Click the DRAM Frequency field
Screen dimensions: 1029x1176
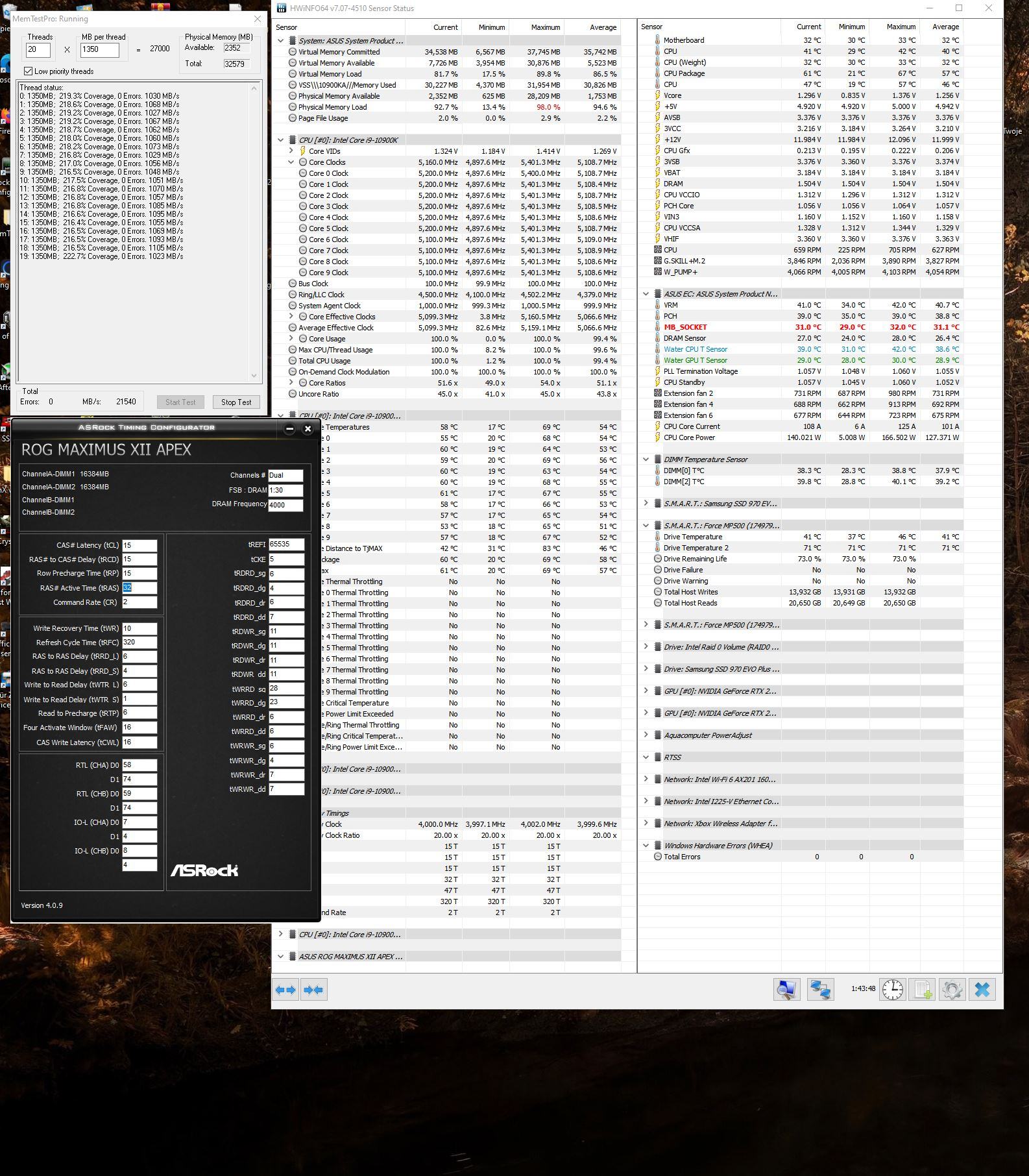285,505
